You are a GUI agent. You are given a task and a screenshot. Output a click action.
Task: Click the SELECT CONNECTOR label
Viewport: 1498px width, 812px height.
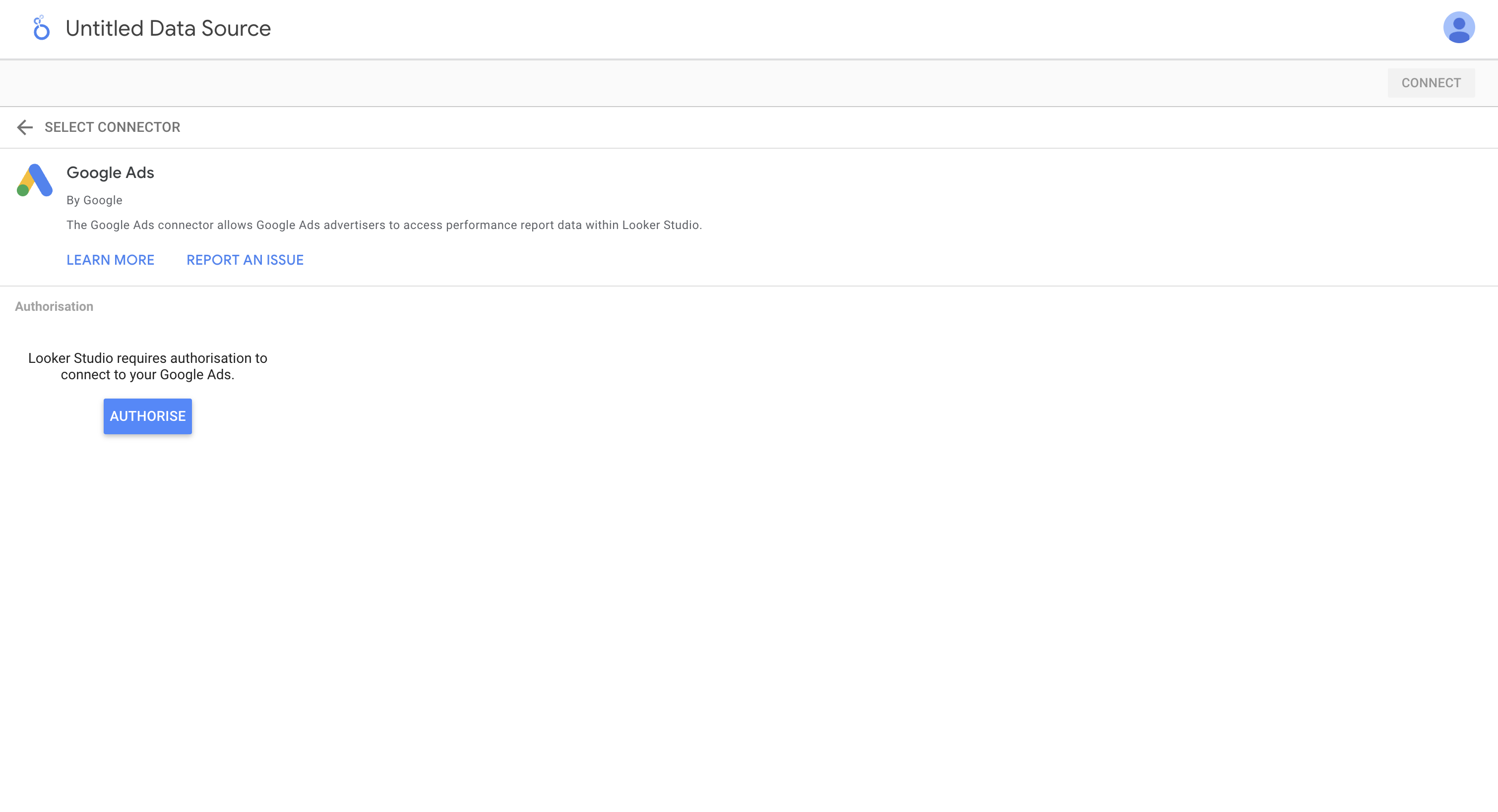tap(112, 127)
